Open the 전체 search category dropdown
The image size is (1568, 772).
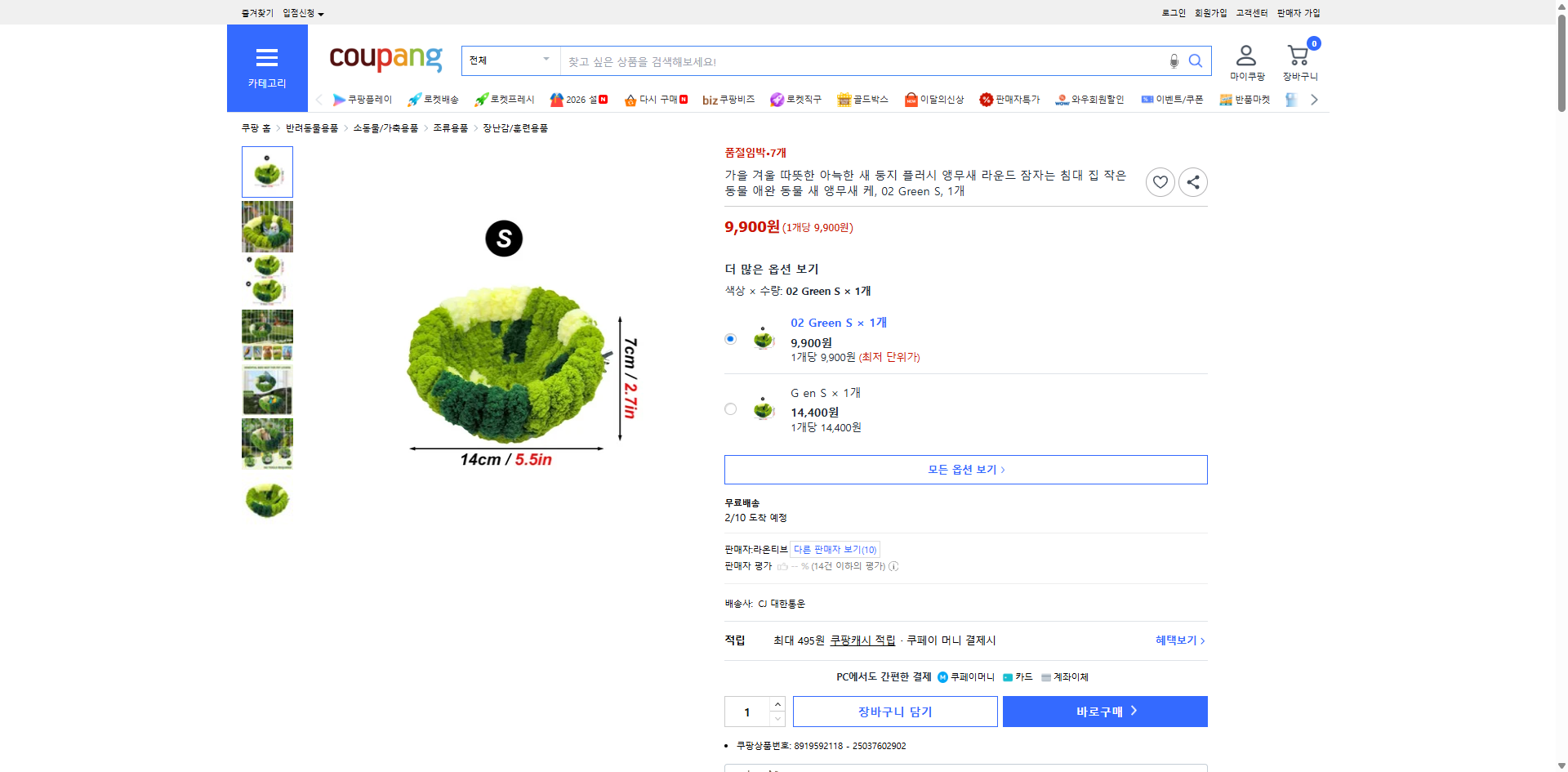click(510, 60)
